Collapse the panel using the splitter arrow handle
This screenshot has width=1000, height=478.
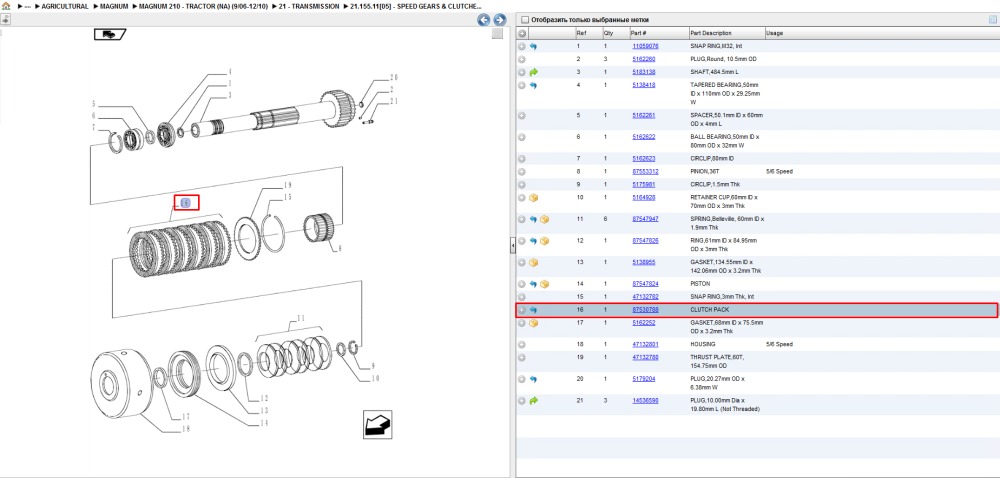pos(512,246)
